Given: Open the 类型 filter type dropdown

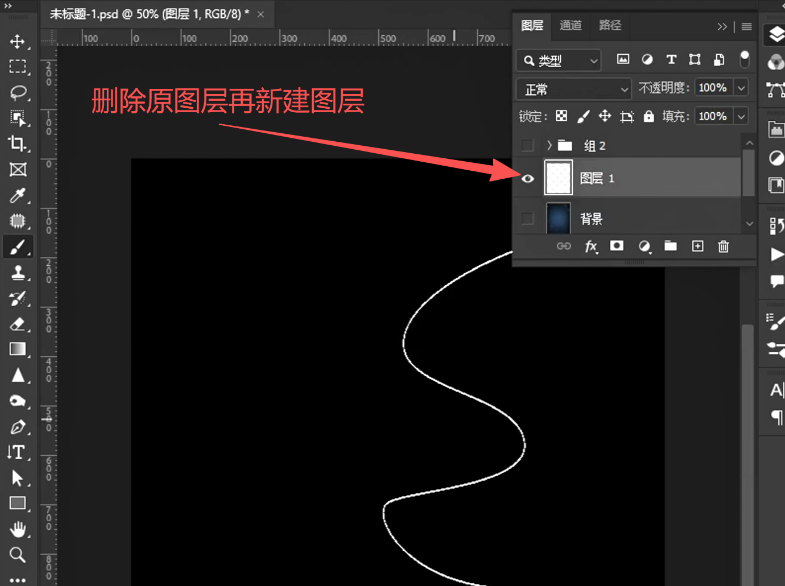Looking at the screenshot, I should pos(558,61).
